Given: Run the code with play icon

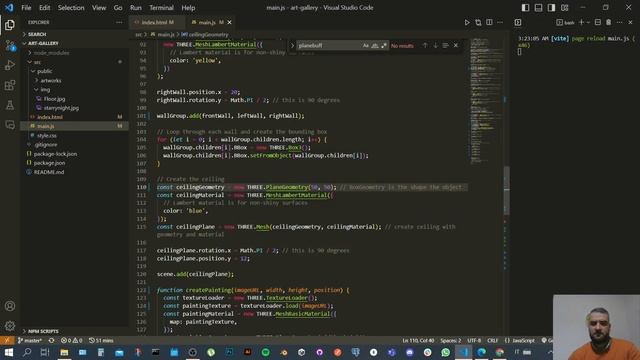Looking at the screenshot, I should (x=467, y=22).
